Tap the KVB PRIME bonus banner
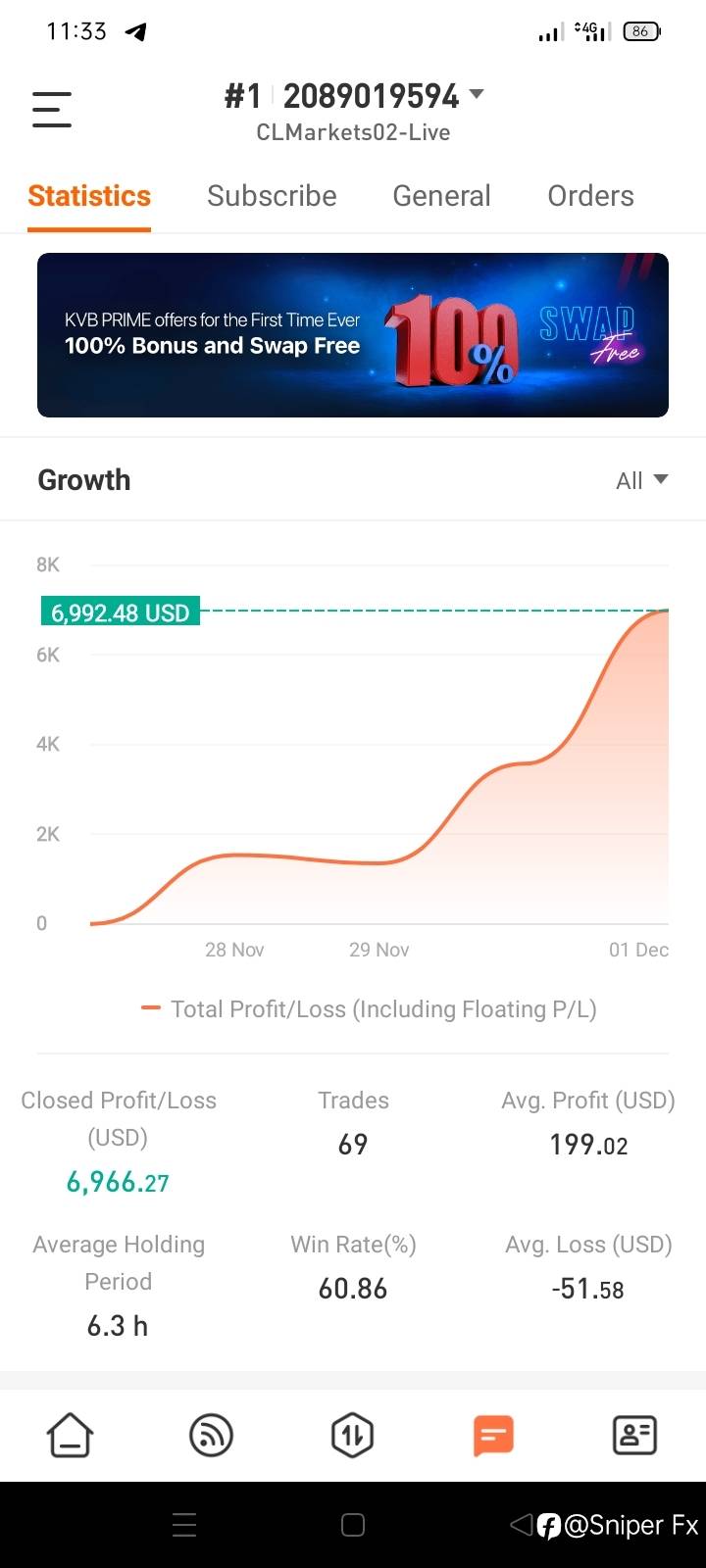706x1568 pixels. click(x=353, y=335)
